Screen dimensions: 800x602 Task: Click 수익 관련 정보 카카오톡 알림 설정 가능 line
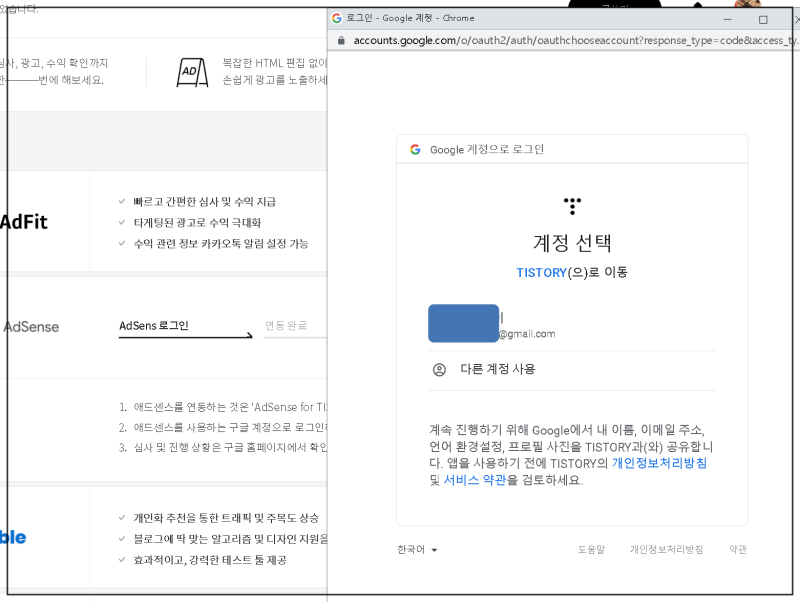click(221, 244)
